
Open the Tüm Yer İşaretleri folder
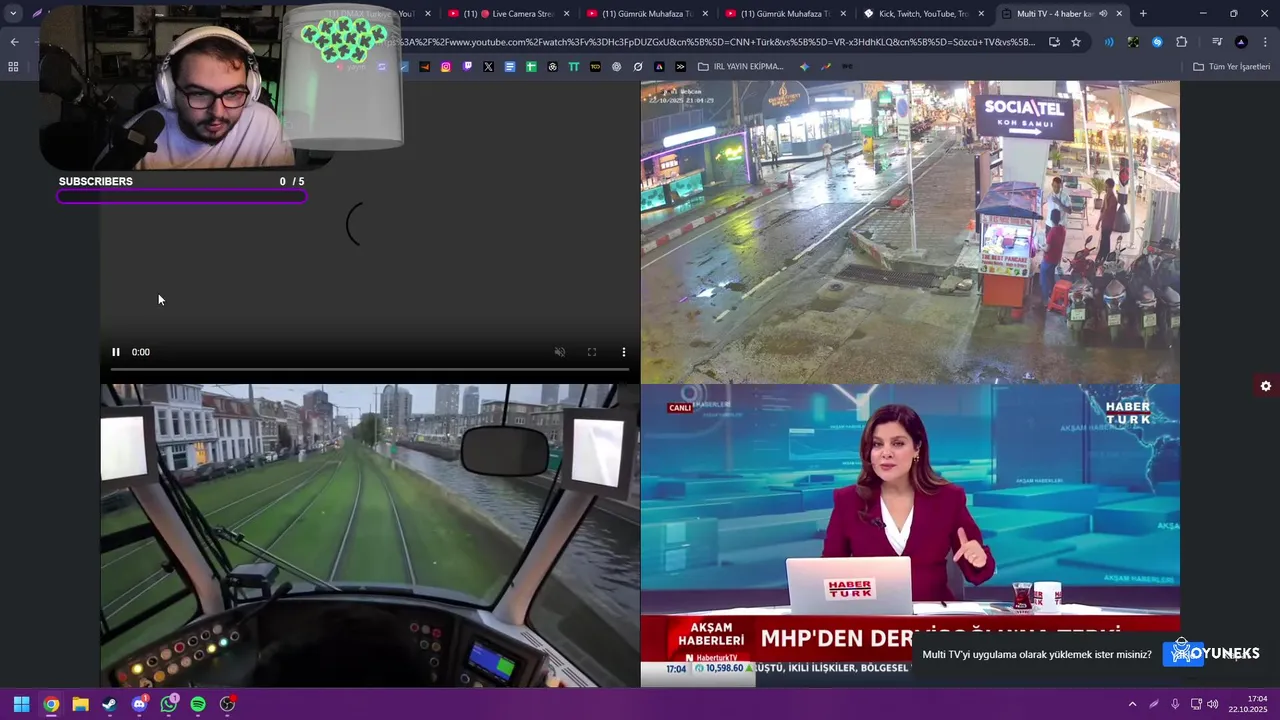coord(1231,67)
